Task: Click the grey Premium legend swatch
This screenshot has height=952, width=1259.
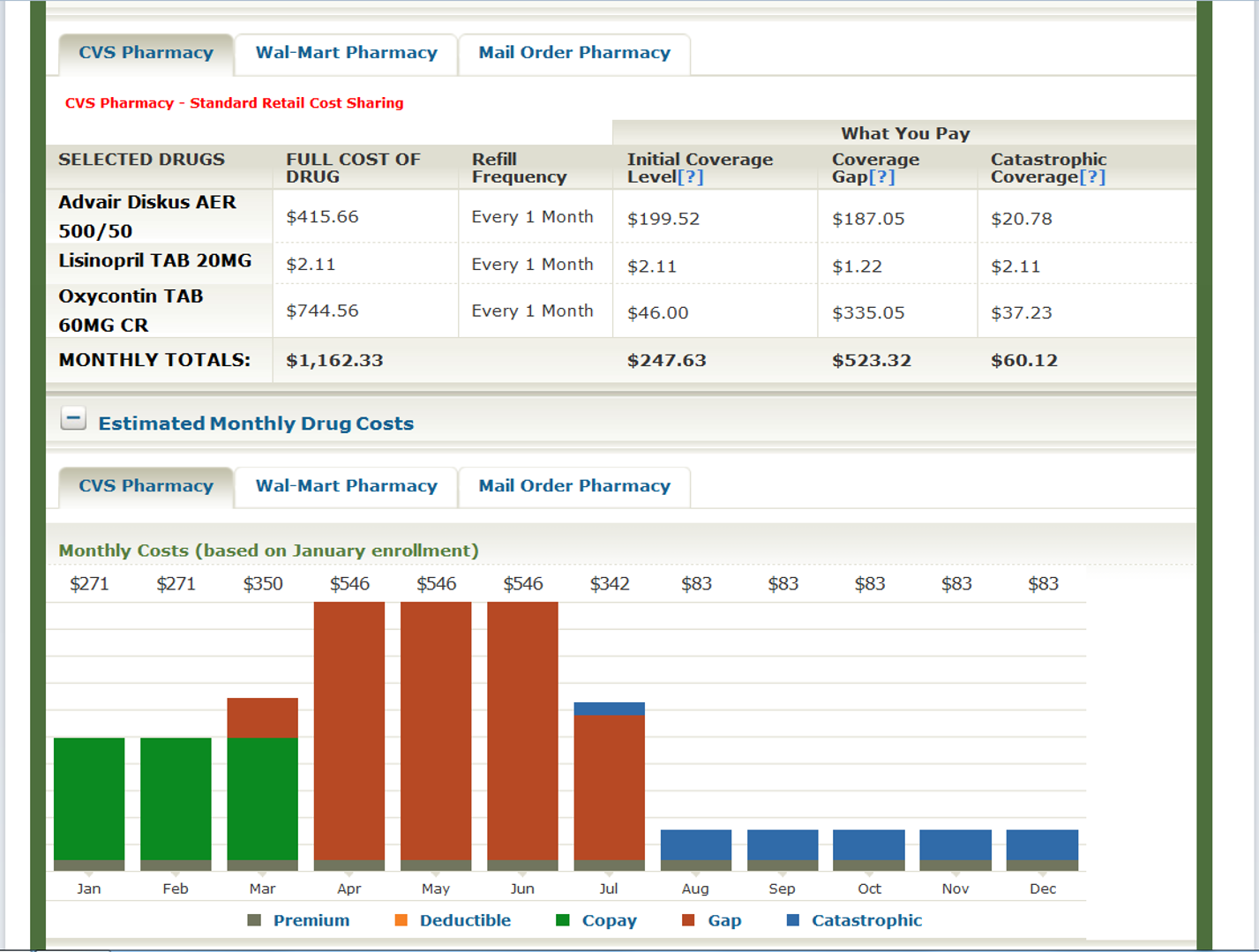Action: coord(254,920)
